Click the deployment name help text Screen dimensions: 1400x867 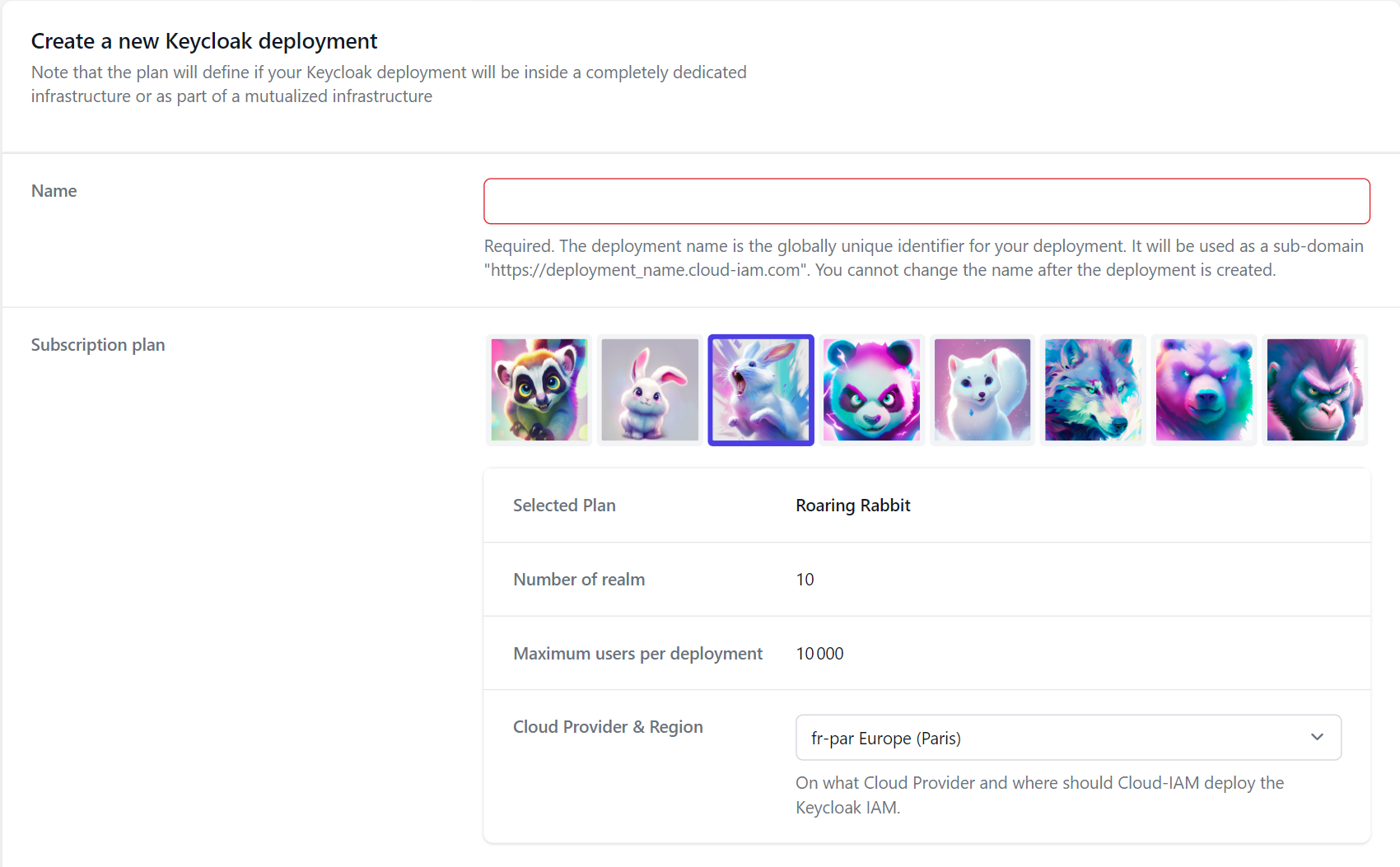pos(923,258)
